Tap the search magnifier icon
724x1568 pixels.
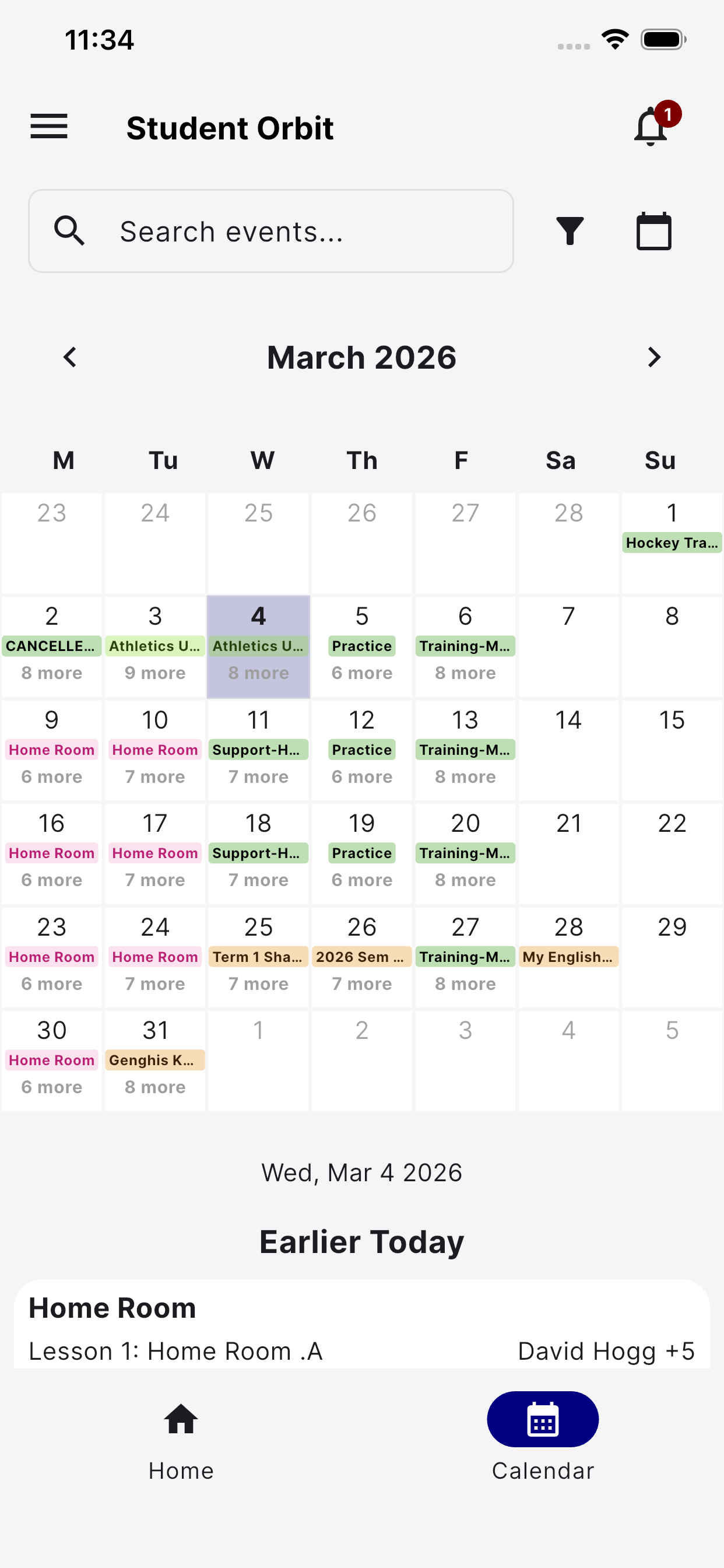(x=69, y=232)
